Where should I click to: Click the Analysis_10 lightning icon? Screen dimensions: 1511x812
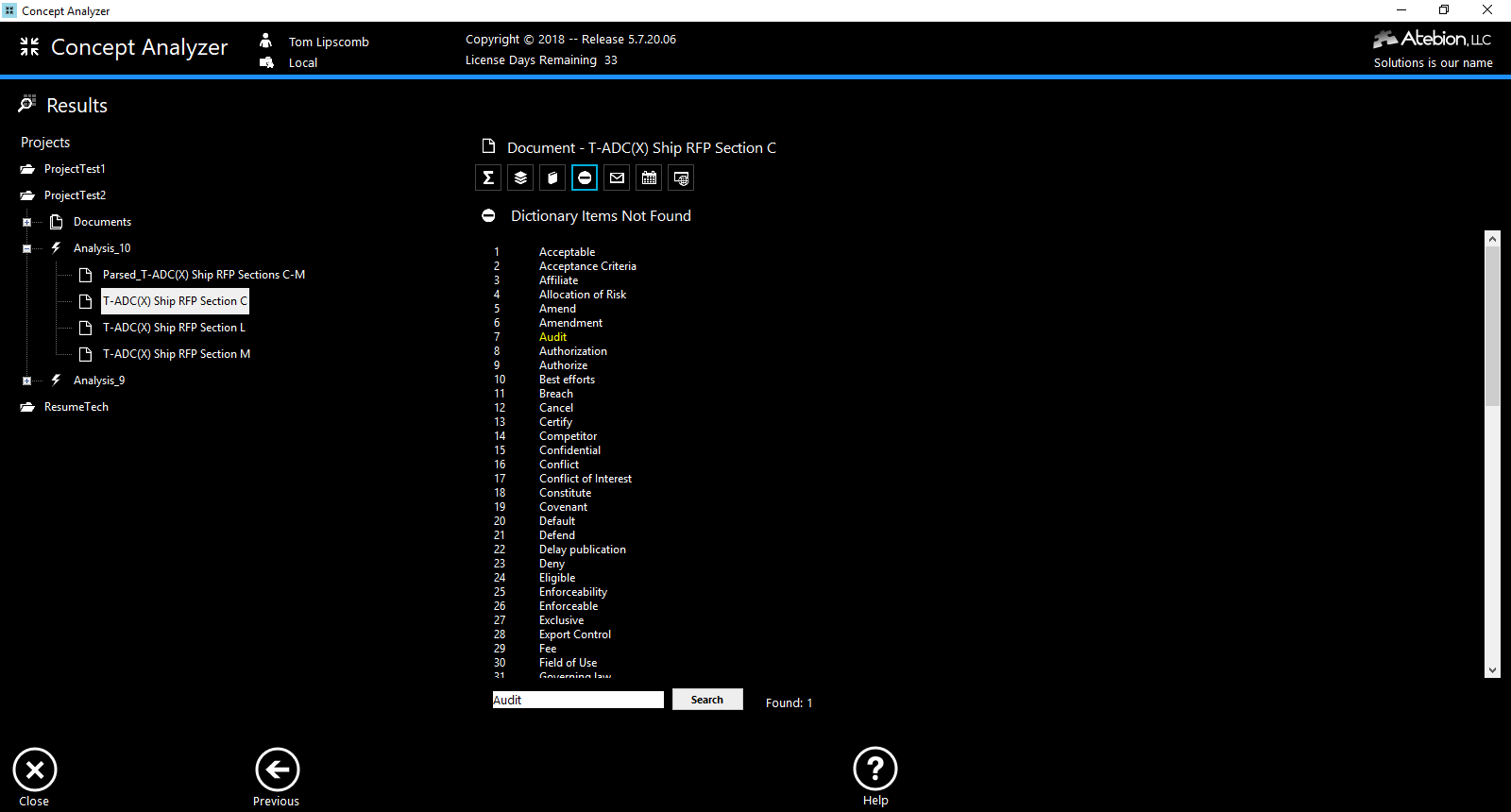coord(56,247)
